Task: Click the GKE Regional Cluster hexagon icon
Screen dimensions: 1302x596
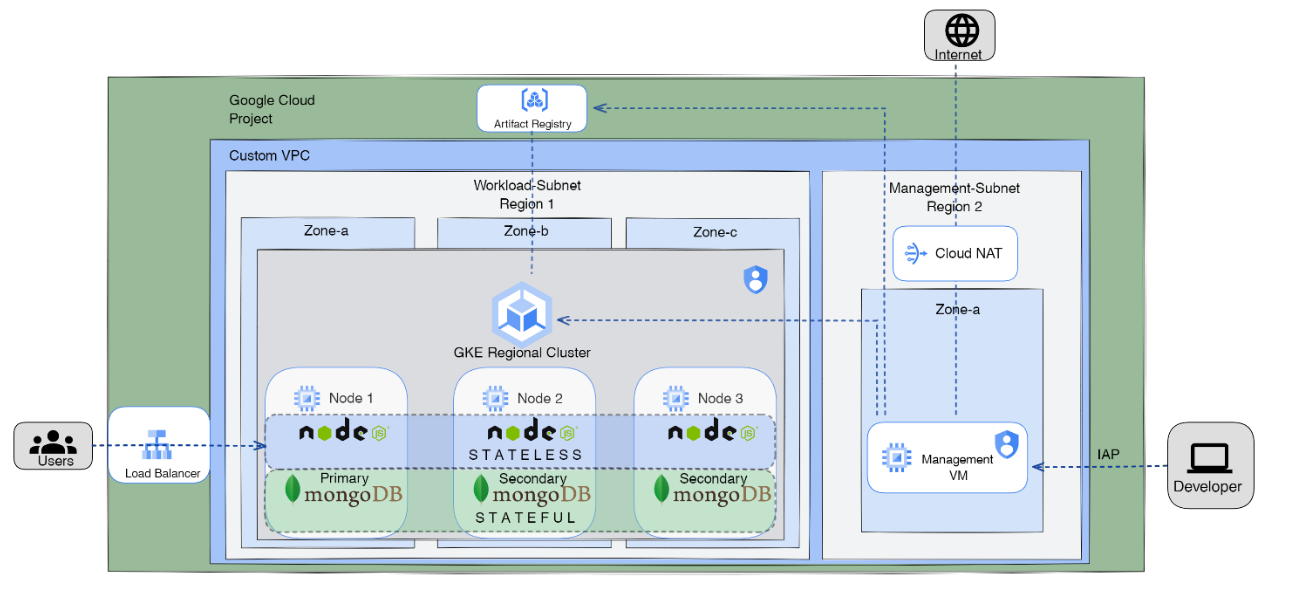Action: pyautogui.click(x=523, y=315)
